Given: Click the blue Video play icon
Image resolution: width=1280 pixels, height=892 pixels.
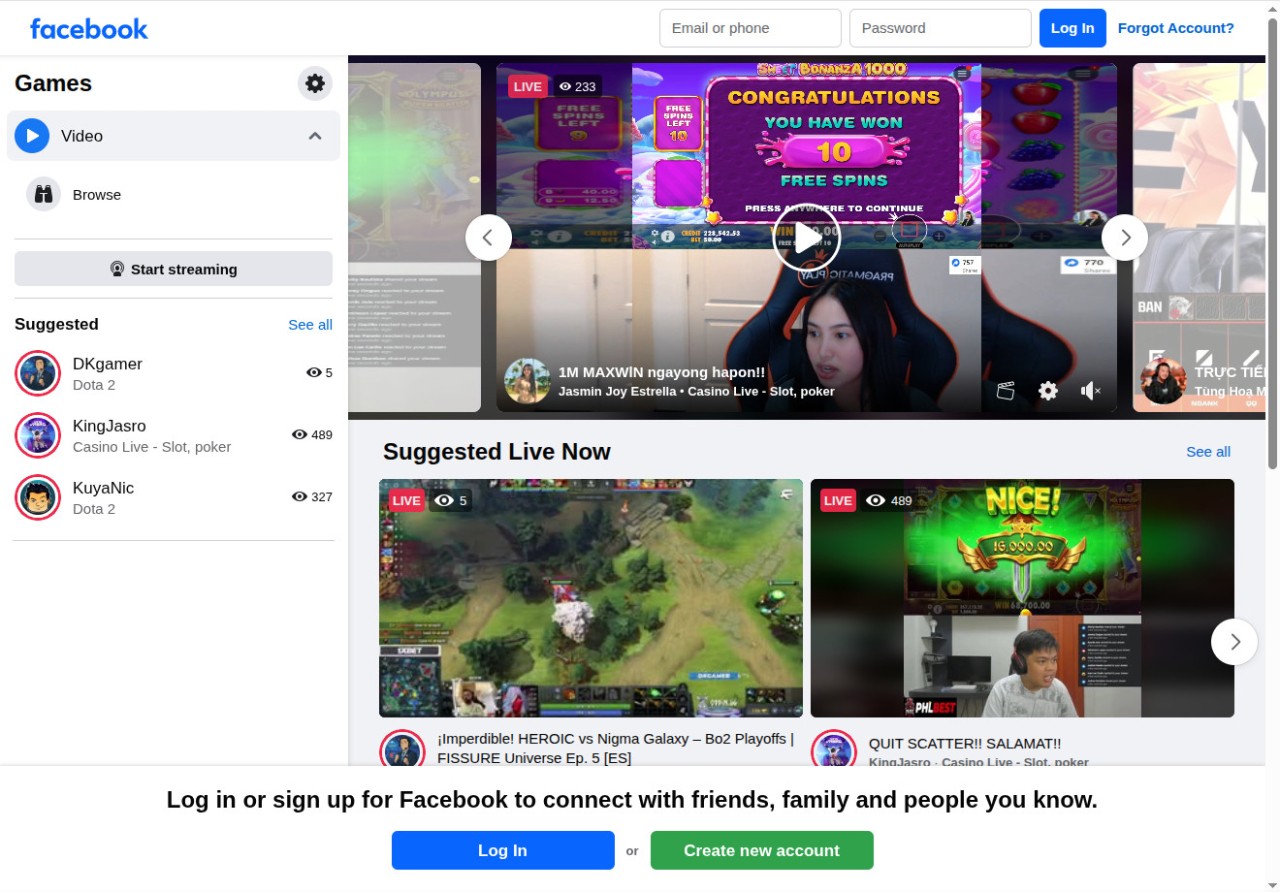Looking at the screenshot, I should coord(32,136).
